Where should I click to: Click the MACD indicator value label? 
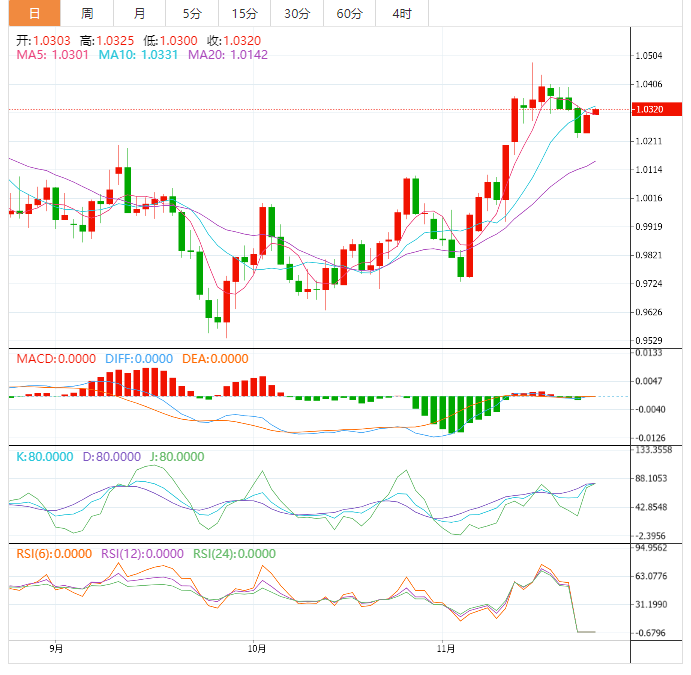tap(53, 359)
